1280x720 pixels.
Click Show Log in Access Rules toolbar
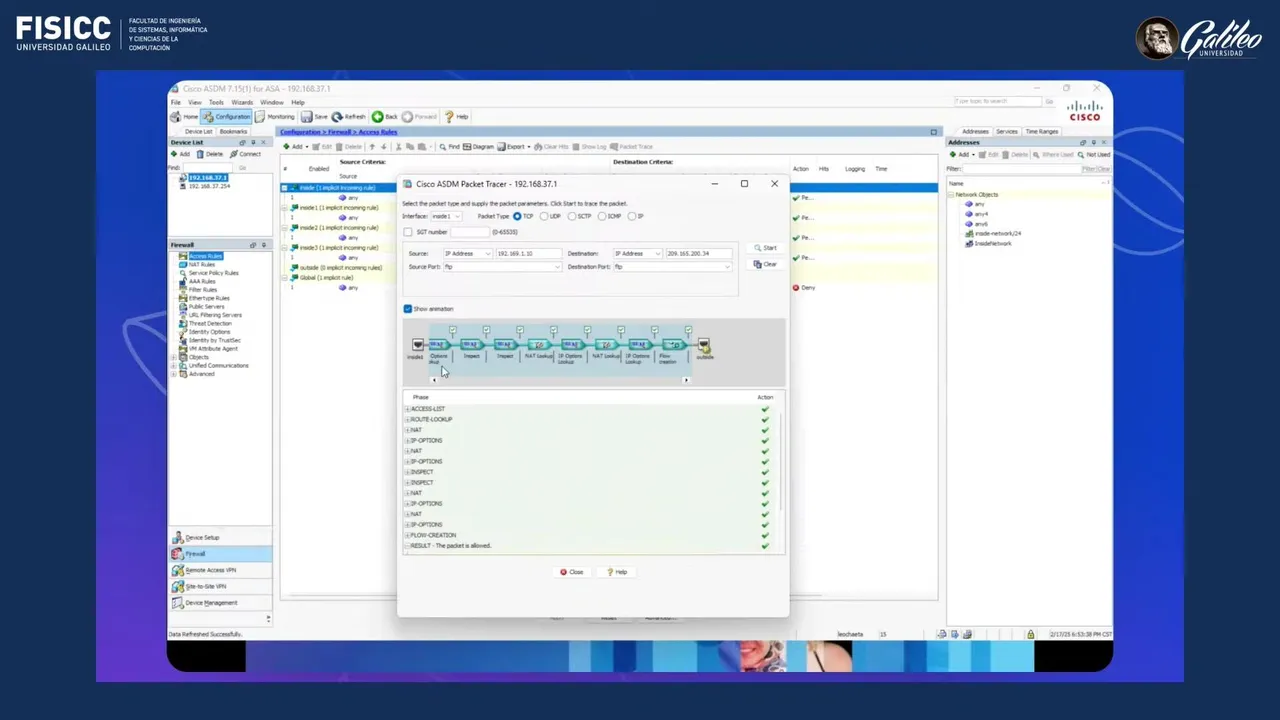590,147
